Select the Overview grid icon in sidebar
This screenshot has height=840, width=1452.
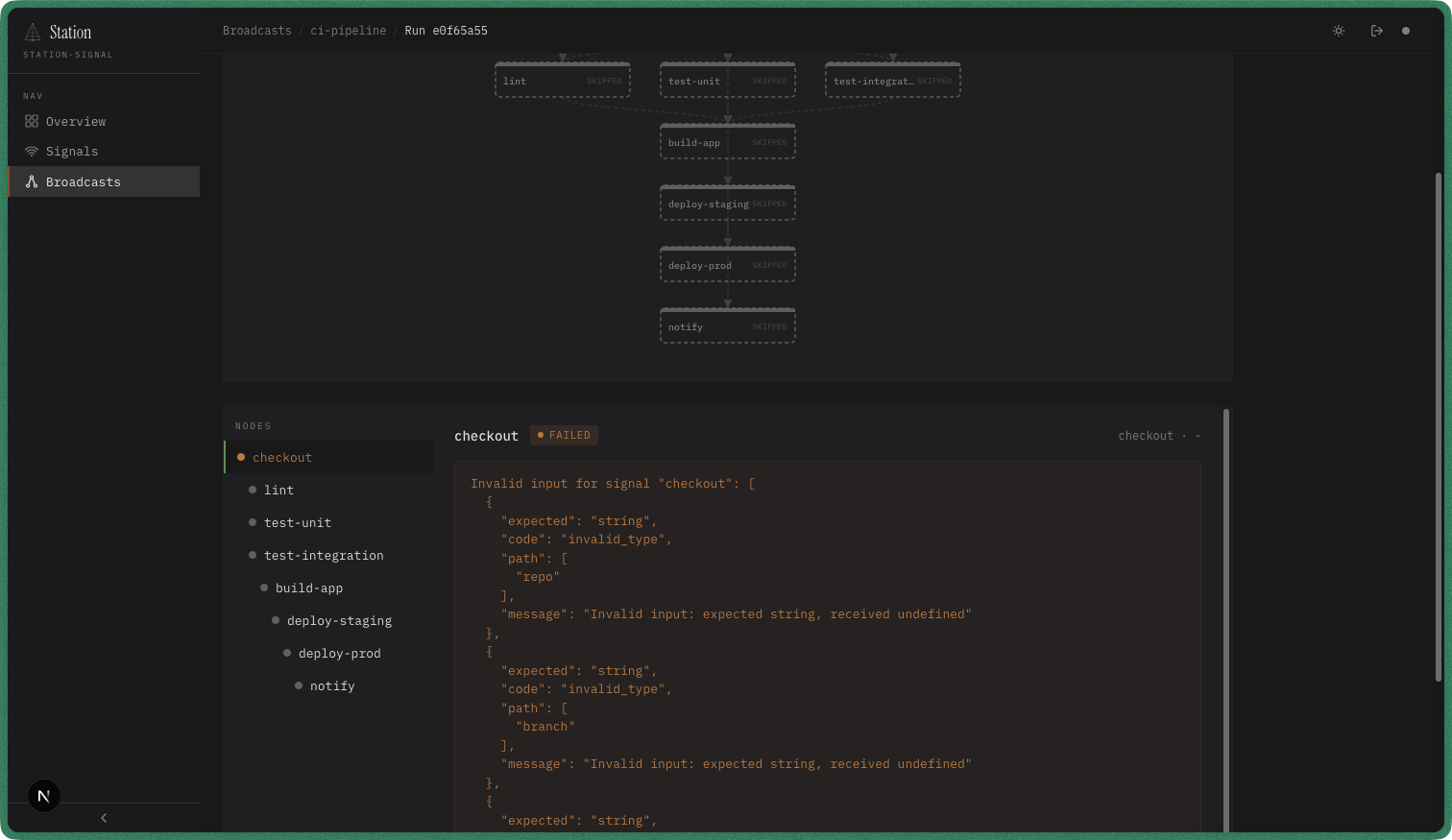32,121
